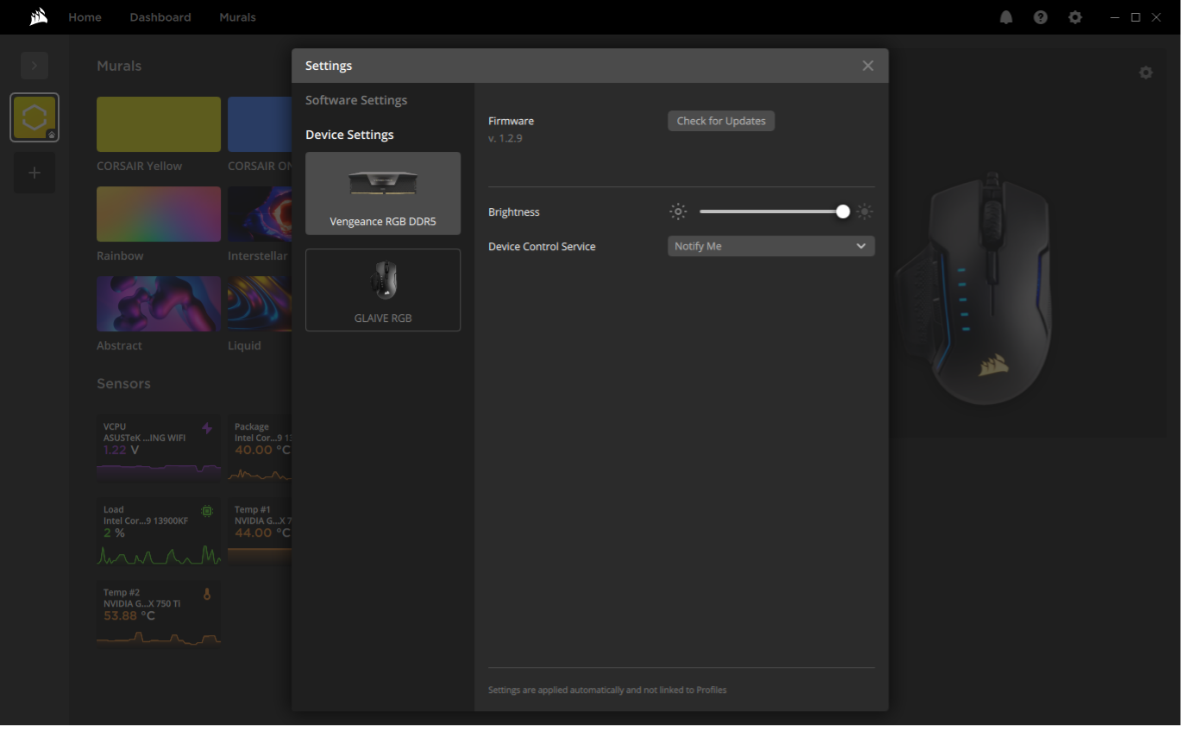Click the CORSAIR ON blue mural swatch
The image size is (1185, 730).
261,125
